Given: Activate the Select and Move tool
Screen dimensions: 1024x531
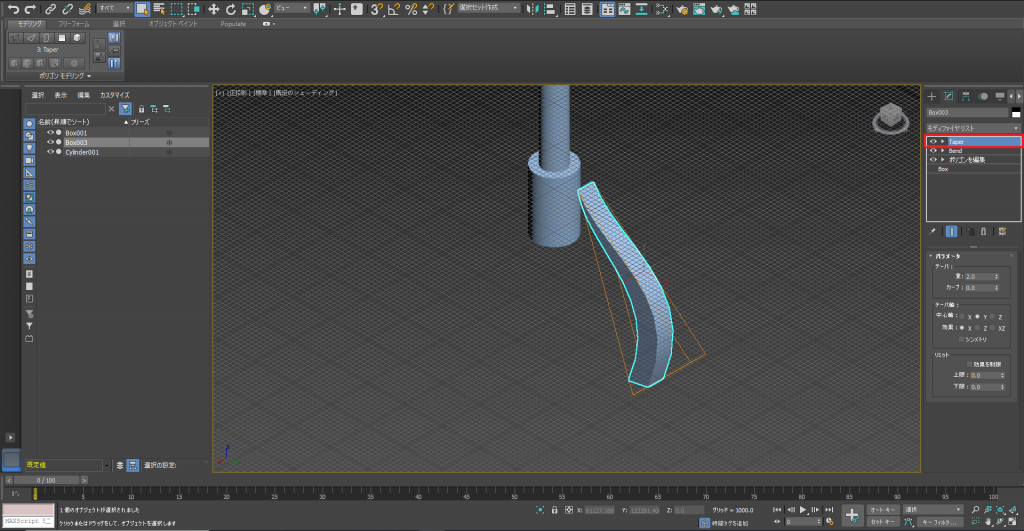Looking at the screenshot, I should tap(214, 9).
